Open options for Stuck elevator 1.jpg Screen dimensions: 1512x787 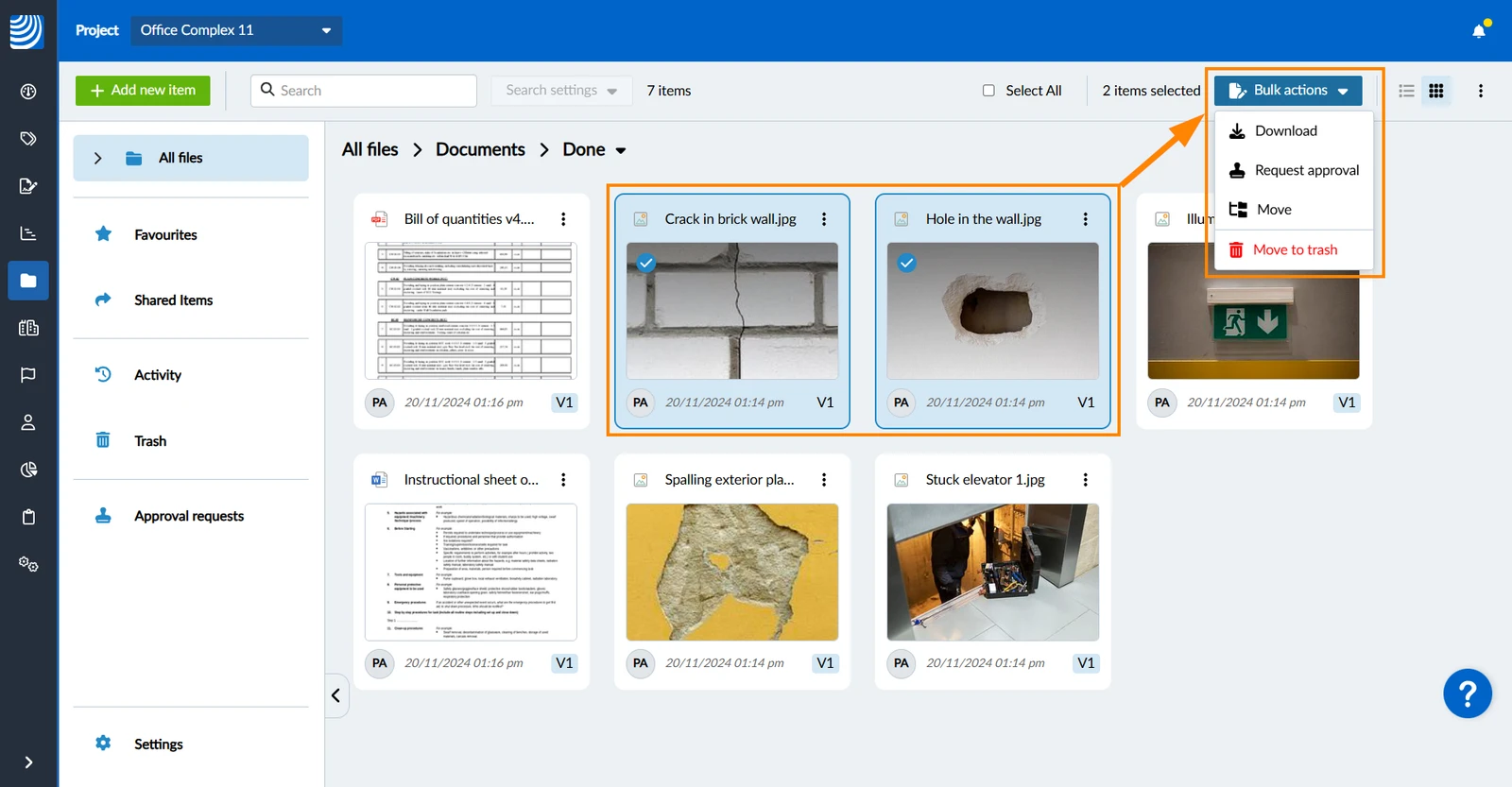pyautogui.click(x=1085, y=480)
